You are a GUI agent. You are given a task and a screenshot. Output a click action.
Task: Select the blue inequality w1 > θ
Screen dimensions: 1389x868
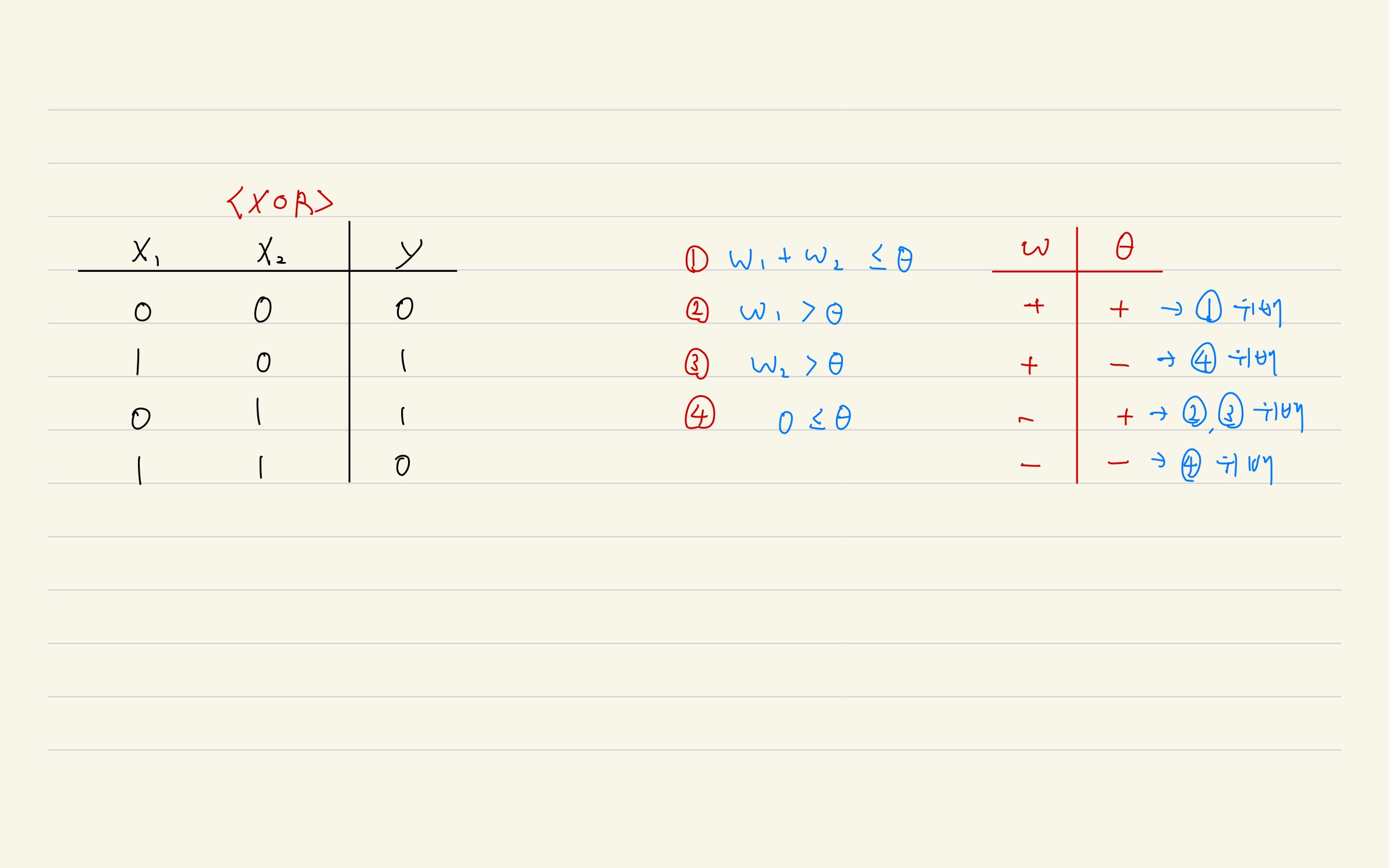click(791, 313)
